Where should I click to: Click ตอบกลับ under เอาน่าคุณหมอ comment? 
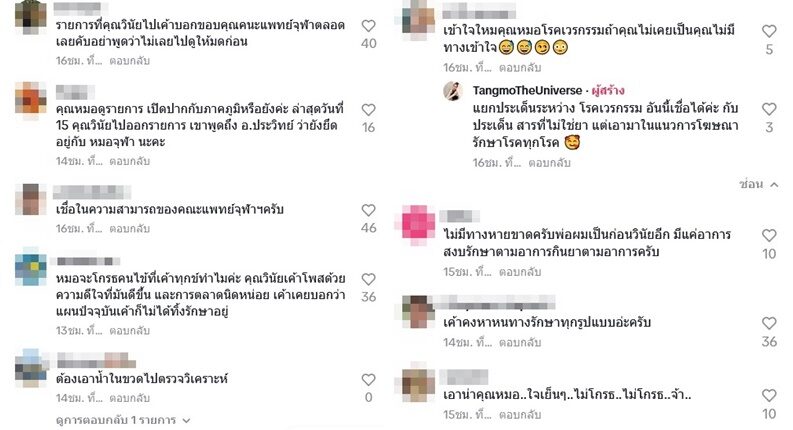click(520, 415)
